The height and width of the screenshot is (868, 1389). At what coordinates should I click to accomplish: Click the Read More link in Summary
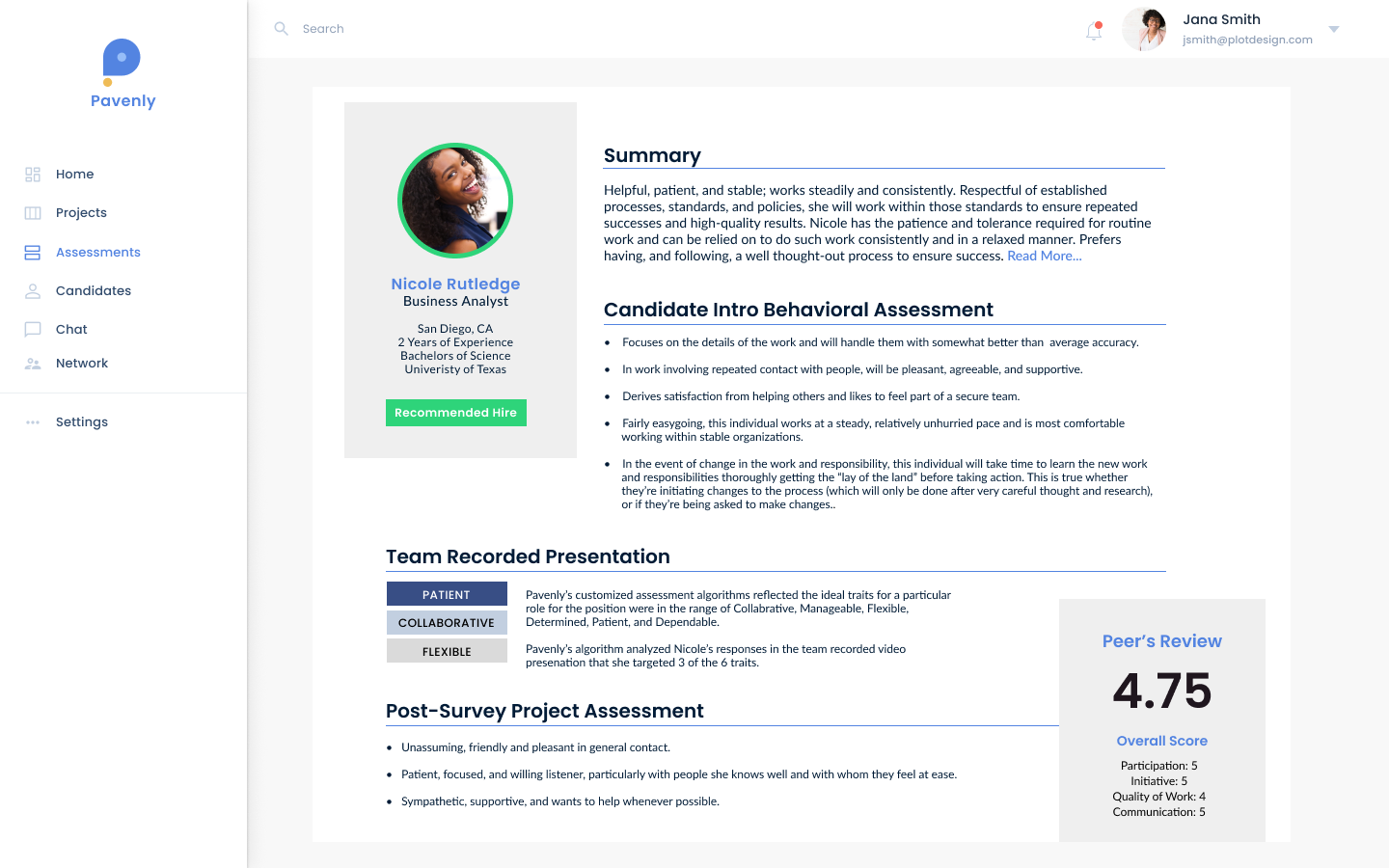(x=1044, y=256)
